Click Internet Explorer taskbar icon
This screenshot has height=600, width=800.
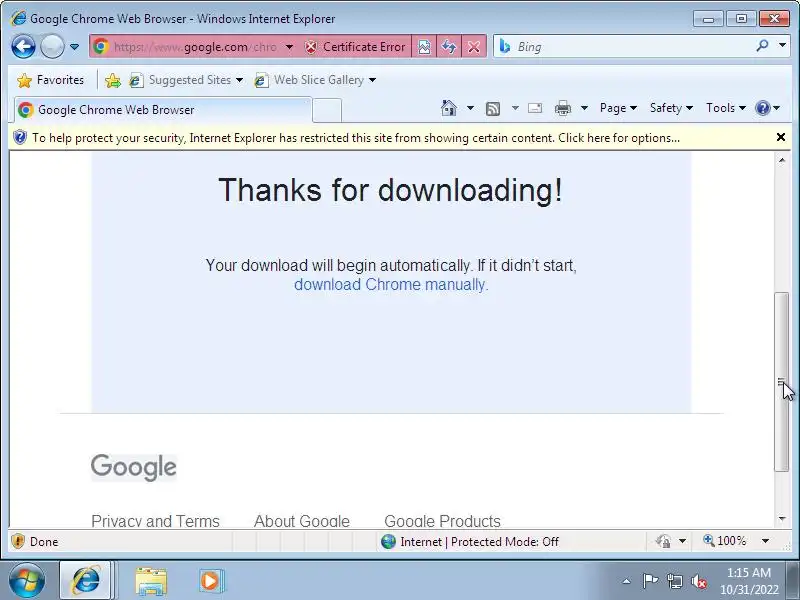pyautogui.click(x=86, y=580)
